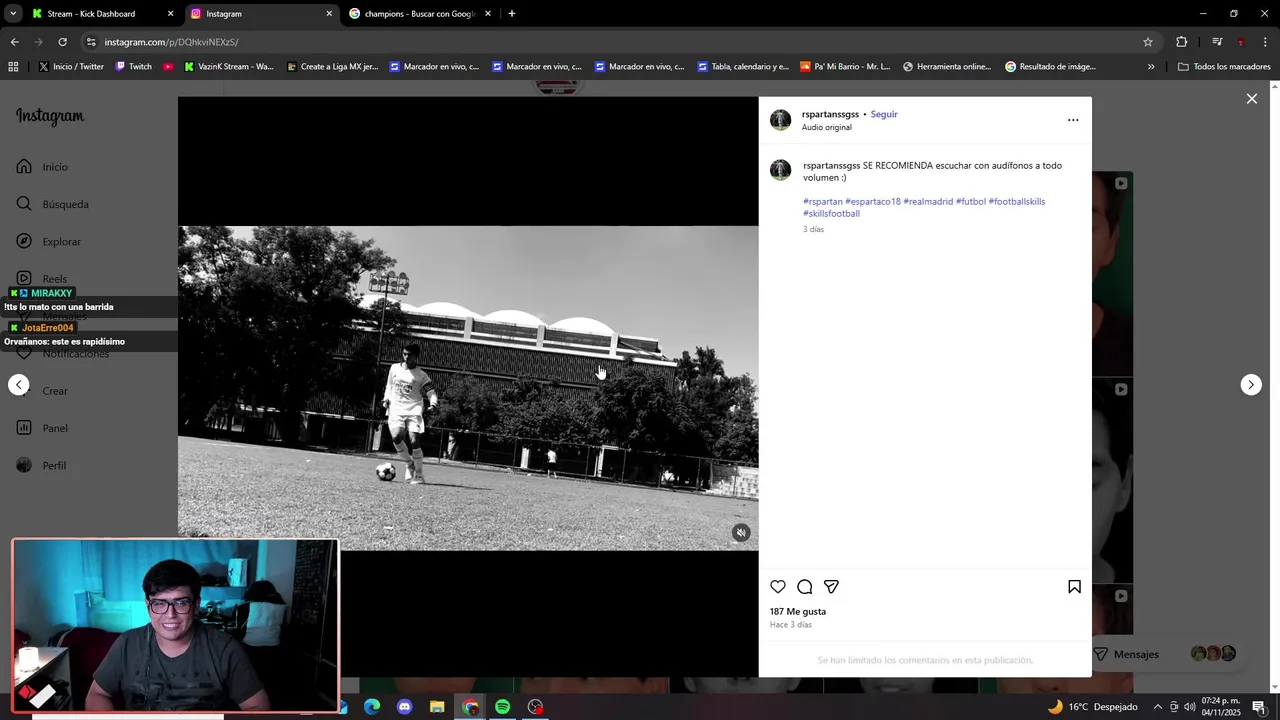Click the address bar URL
The width and height of the screenshot is (1280, 720).
coord(171,42)
